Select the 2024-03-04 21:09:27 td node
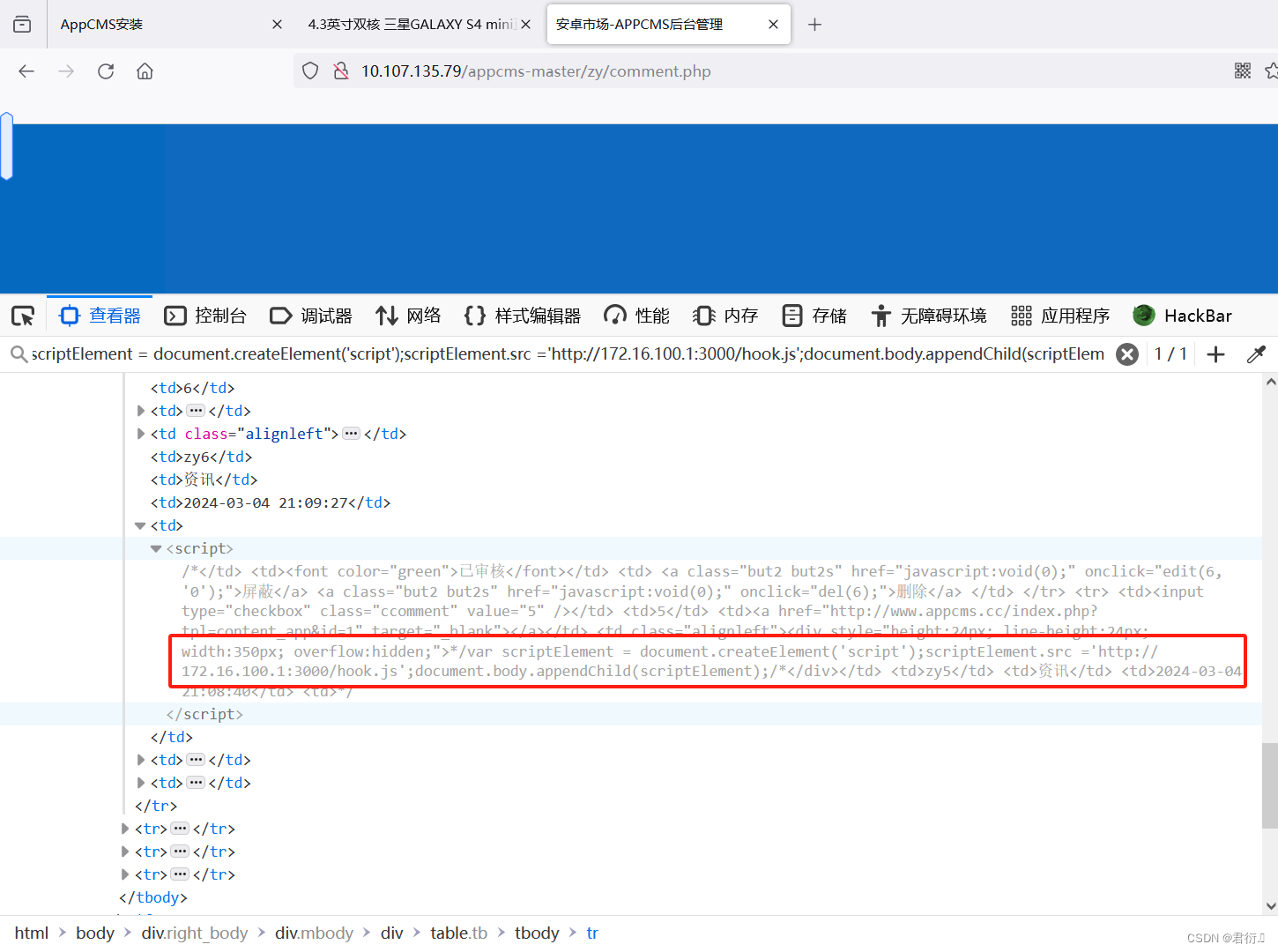The width and height of the screenshot is (1278, 952). click(270, 502)
